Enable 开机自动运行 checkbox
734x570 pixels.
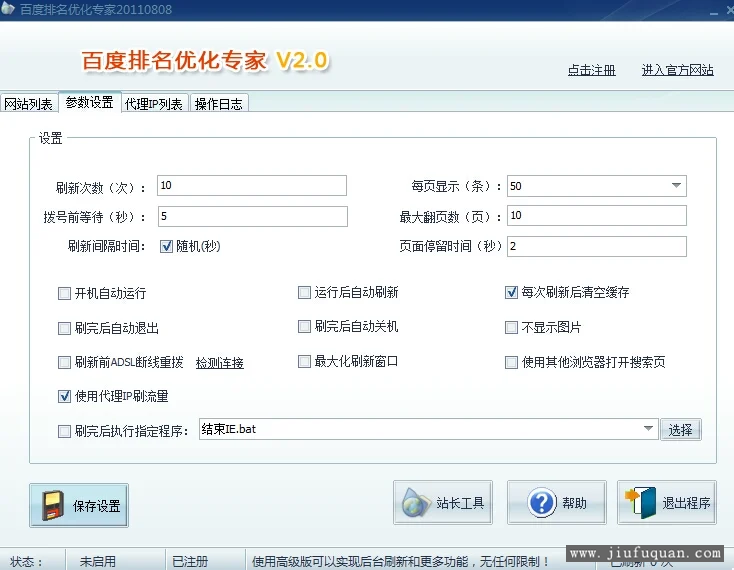pyautogui.click(x=65, y=294)
